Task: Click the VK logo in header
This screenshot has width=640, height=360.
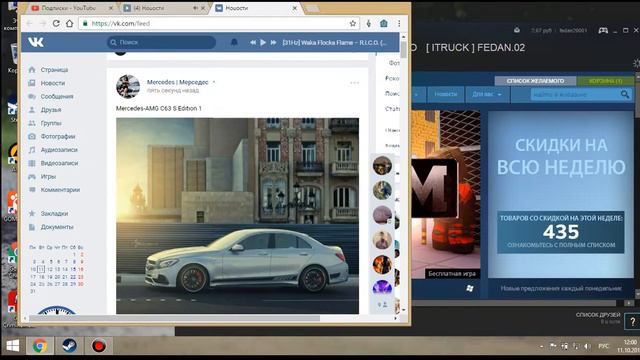Action: click(x=36, y=42)
